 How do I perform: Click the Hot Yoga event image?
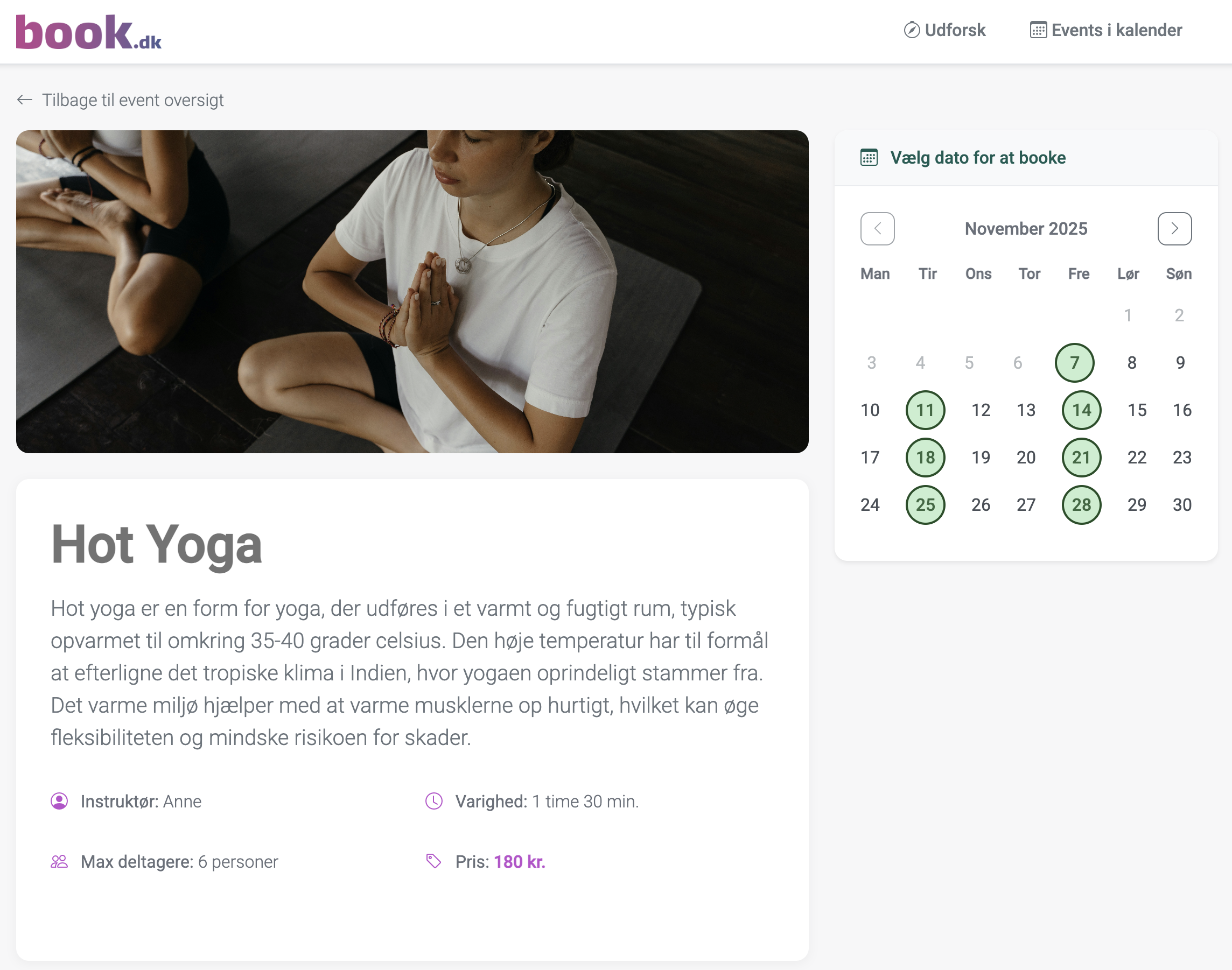[x=412, y=291]
